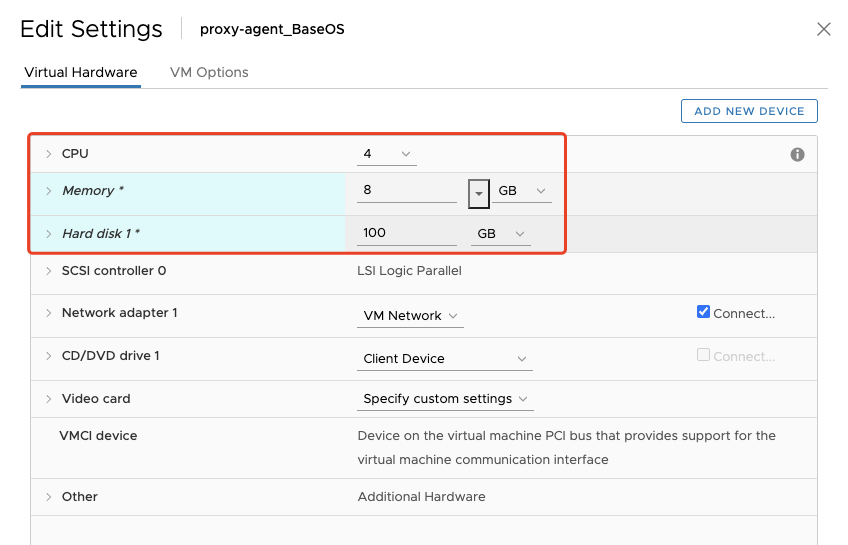Open the VM Network dropdown
Image resolution: width=848 pixels, height=545 pixels.
[x=411, y=316]
